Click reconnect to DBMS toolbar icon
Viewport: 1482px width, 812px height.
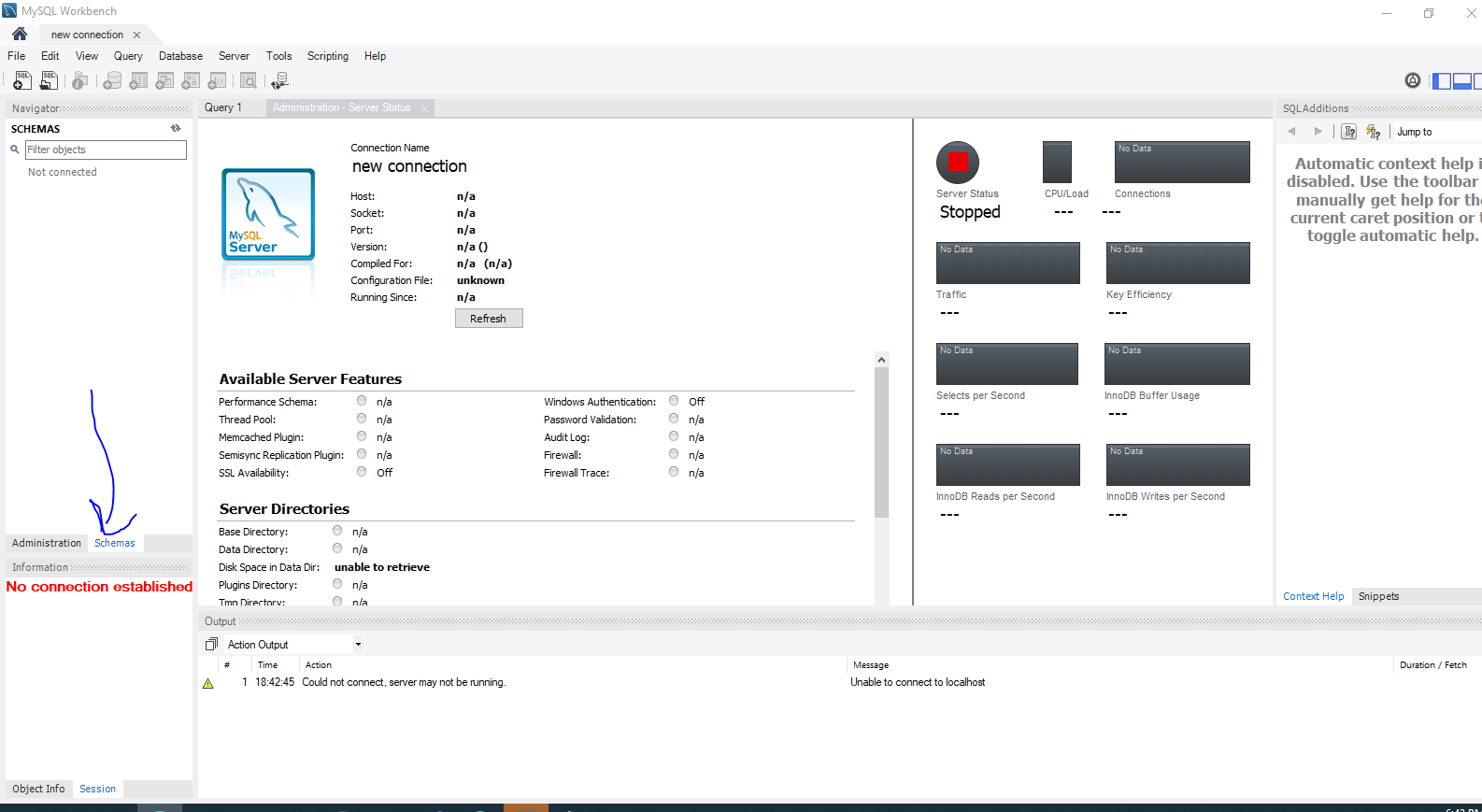pos(279,81)
